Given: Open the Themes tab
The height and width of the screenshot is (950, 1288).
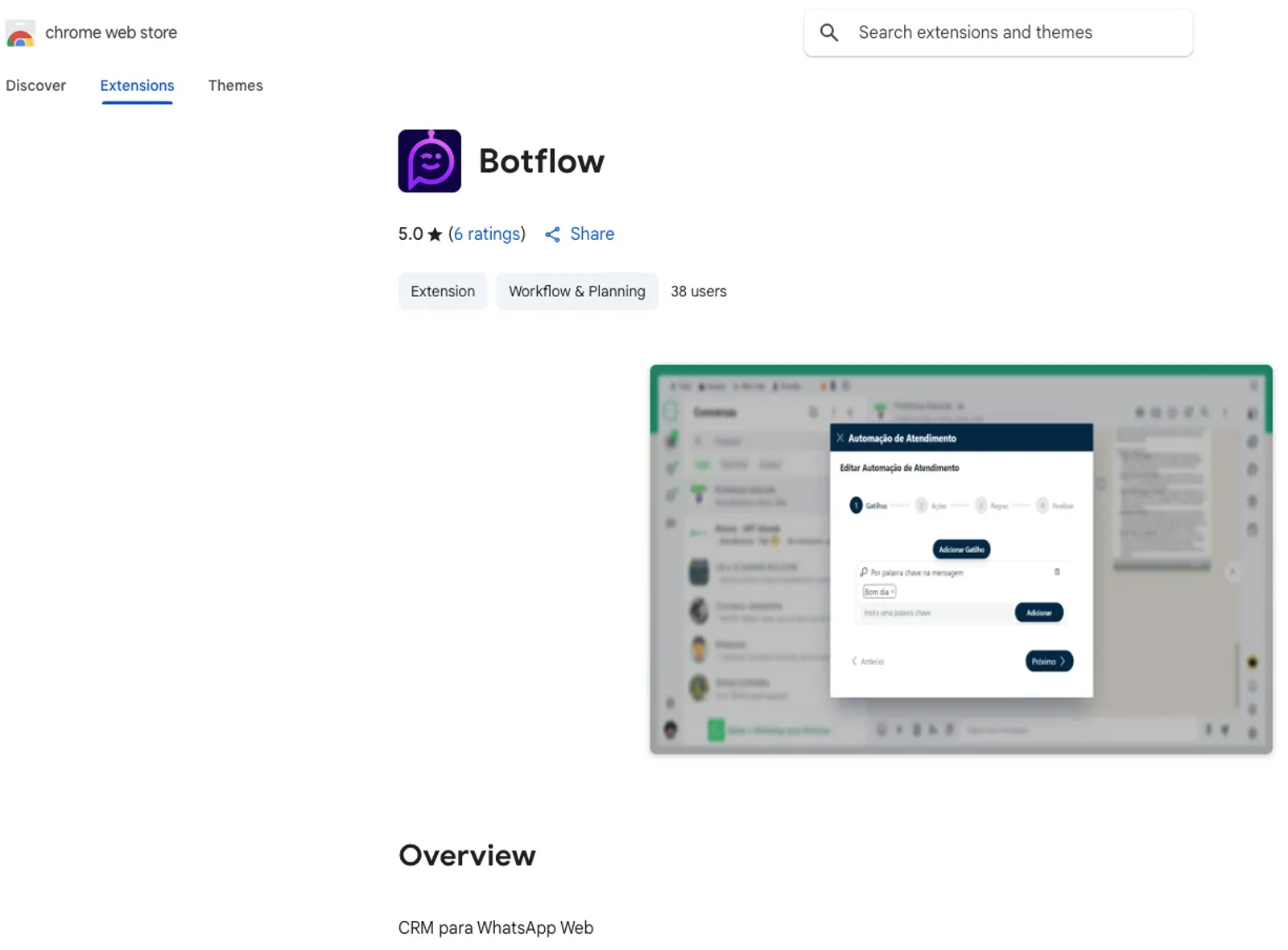Looking at the screenshot, I should pos(235,85).
